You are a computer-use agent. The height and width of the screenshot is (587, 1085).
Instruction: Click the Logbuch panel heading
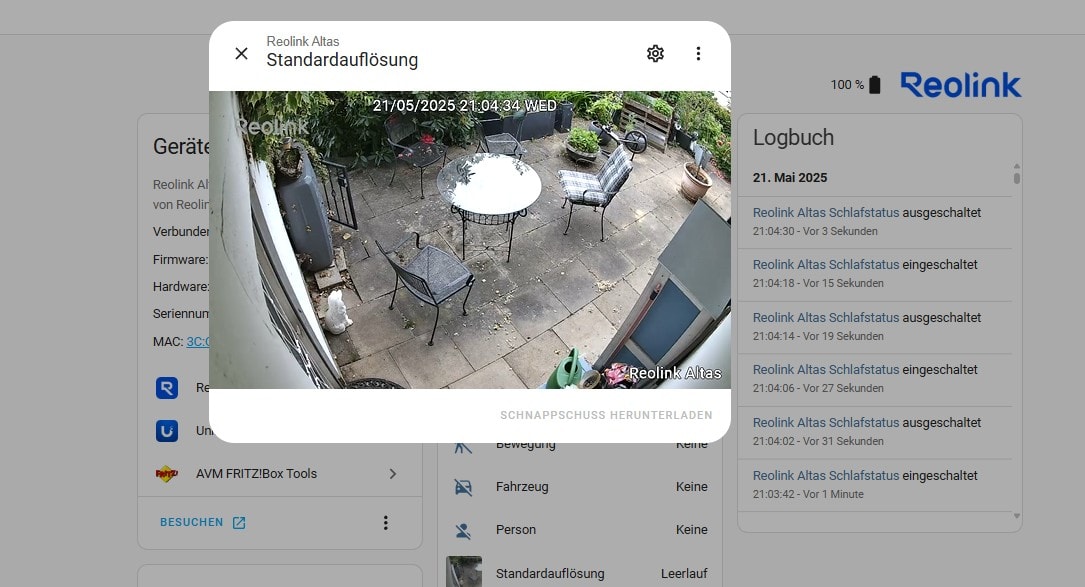tap(793, 138)
